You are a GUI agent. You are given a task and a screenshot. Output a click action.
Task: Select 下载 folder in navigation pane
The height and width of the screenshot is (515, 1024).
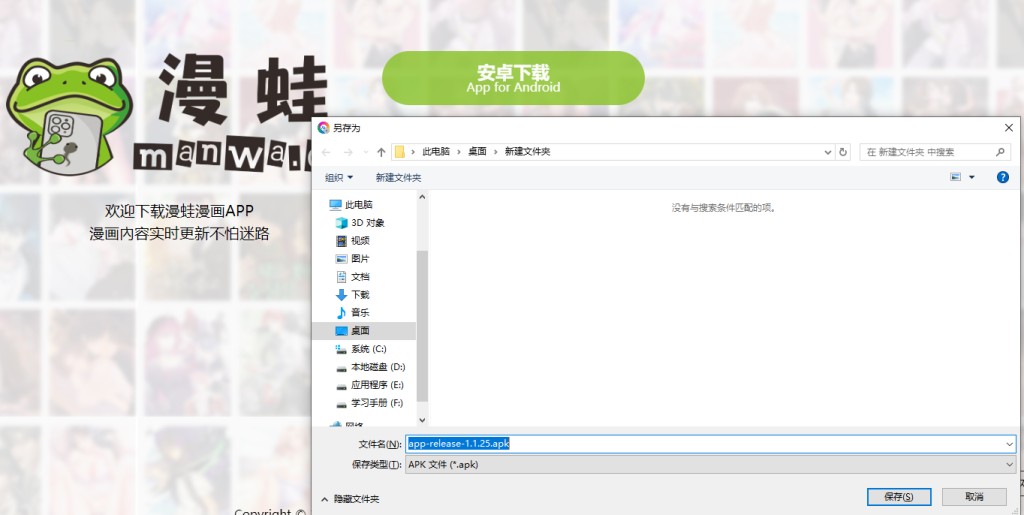(x=360, y=294)
